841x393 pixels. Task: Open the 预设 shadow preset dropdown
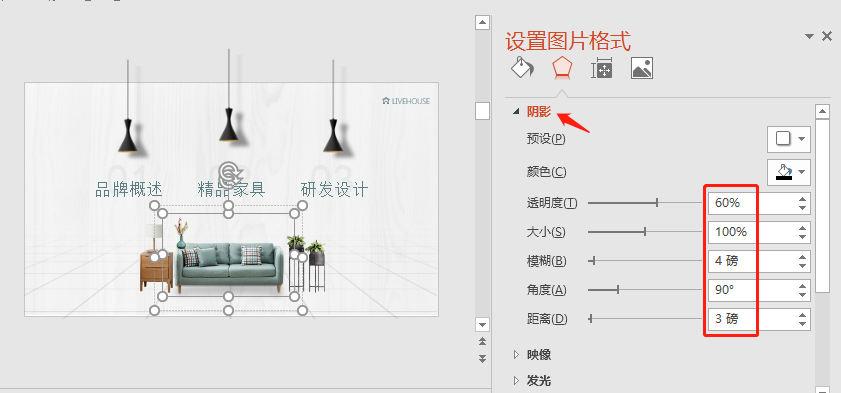coord(788,139)
